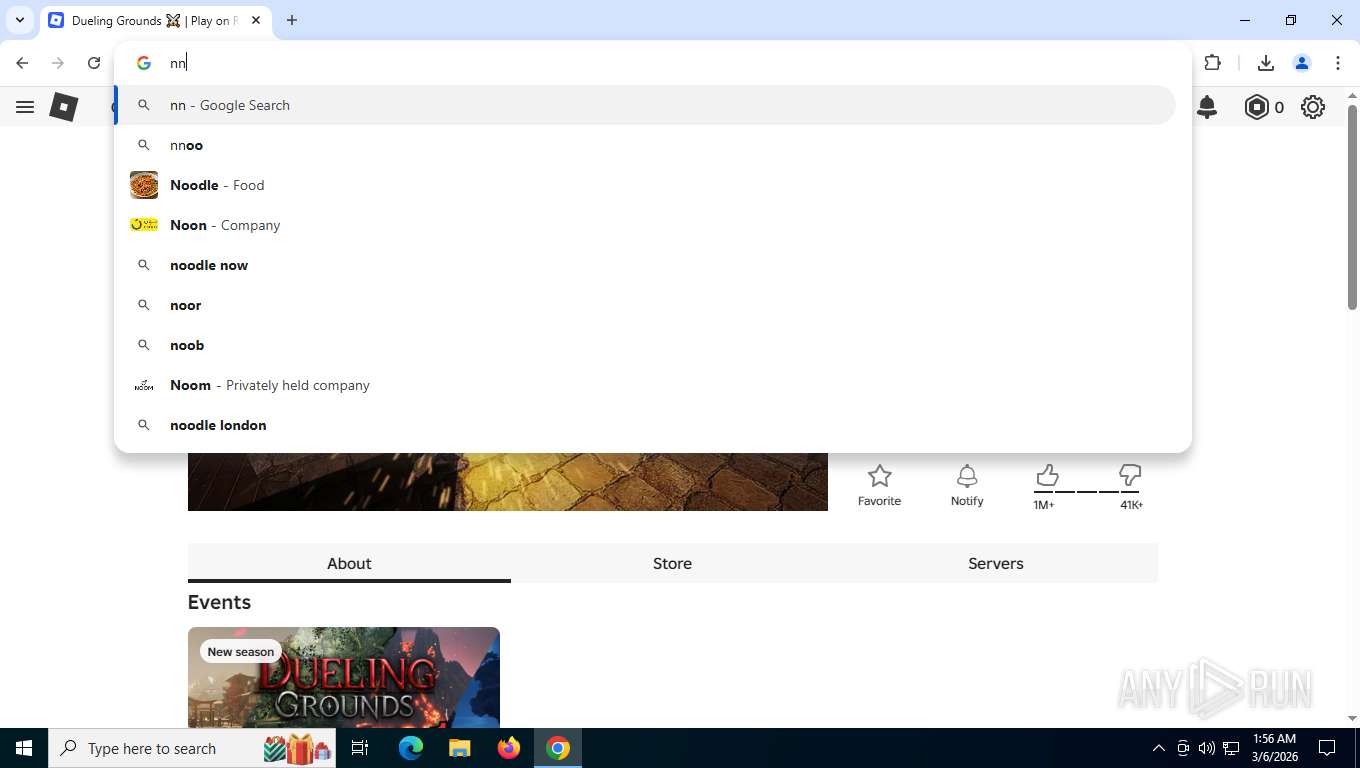Open volume control in system tray
This screenshot has width=1360, height=768.
pos(1207,748)
